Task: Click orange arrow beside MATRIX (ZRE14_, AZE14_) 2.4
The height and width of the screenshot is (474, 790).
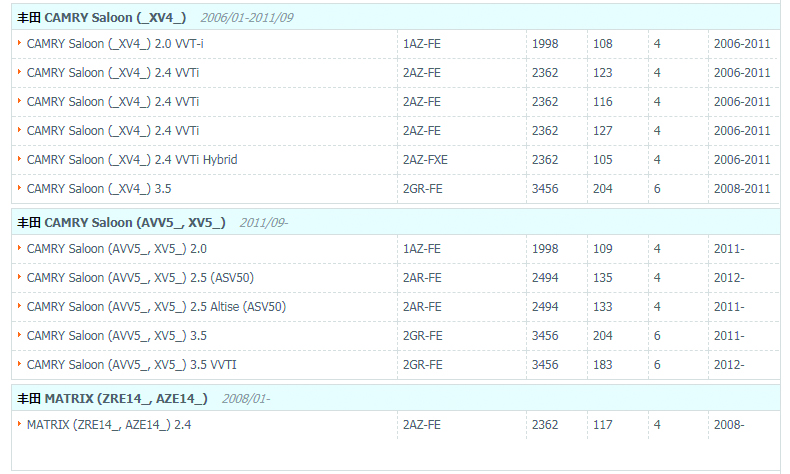Action: [x=19, y=424]
